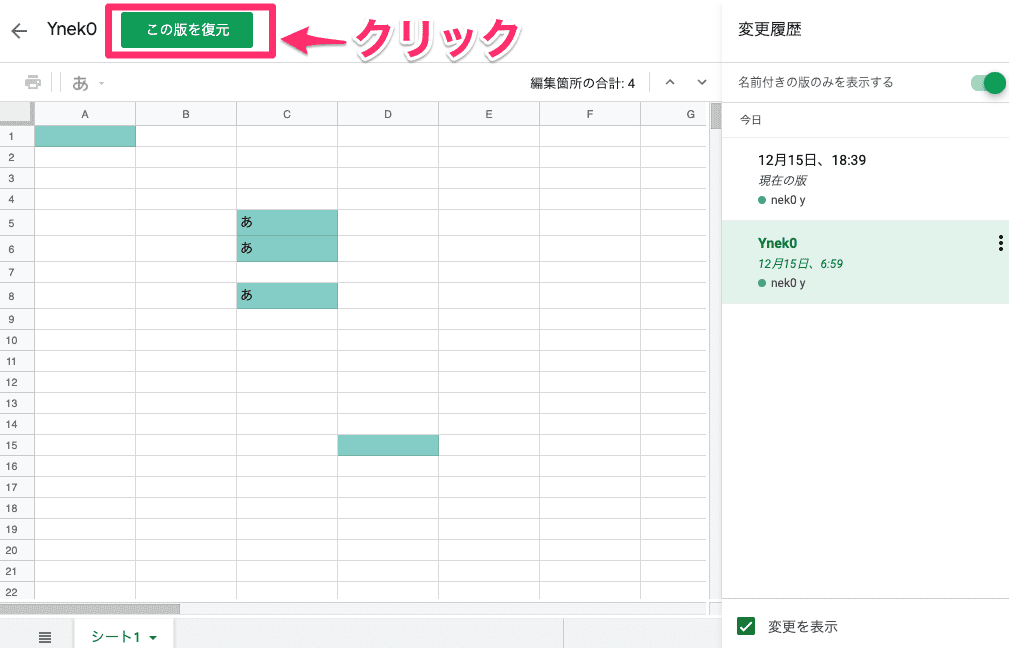Go to next edit with down chevron
The image size is (1009, 648).
click(x=702, y=82)
